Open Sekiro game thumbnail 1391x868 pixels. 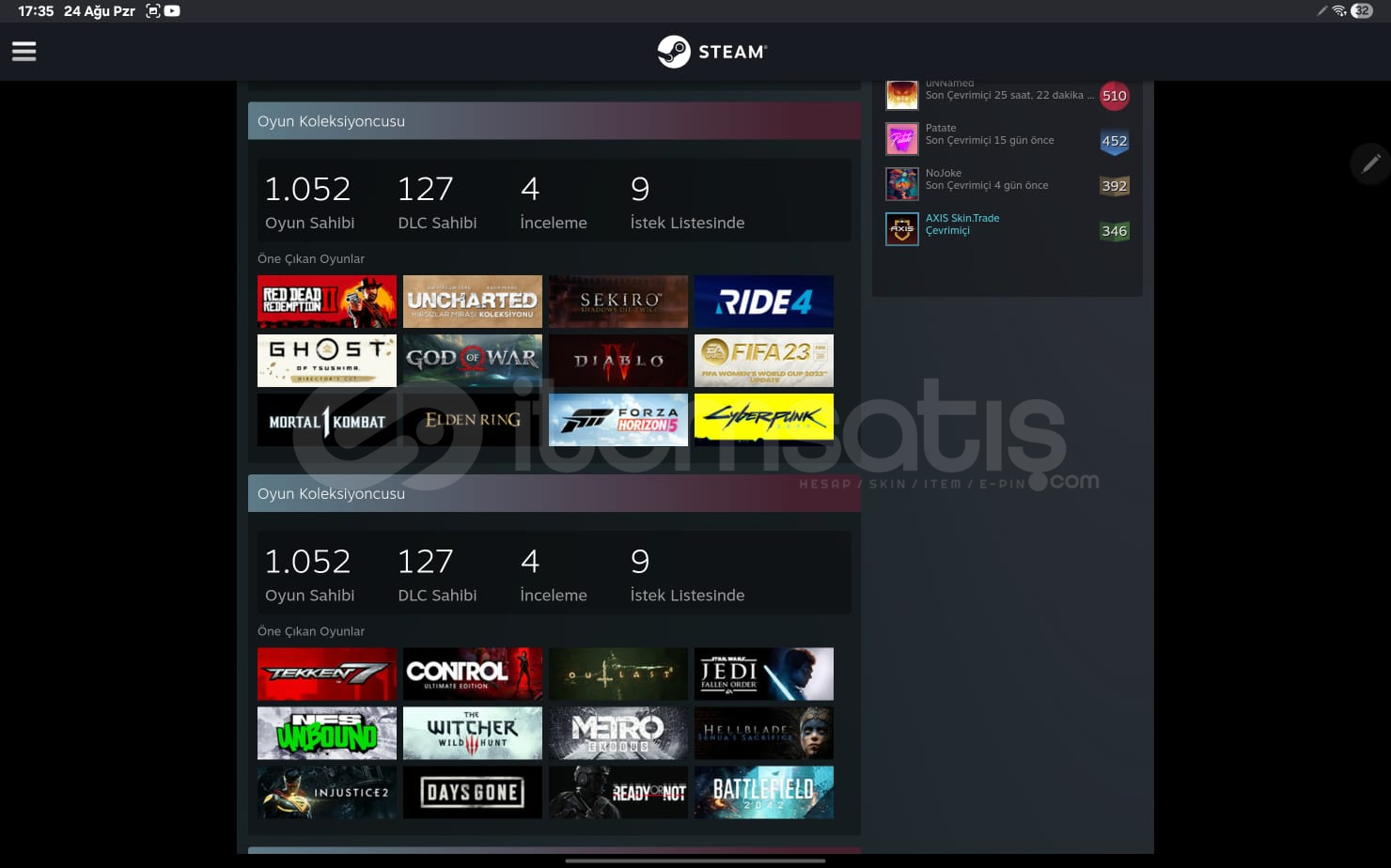[618, 302]
